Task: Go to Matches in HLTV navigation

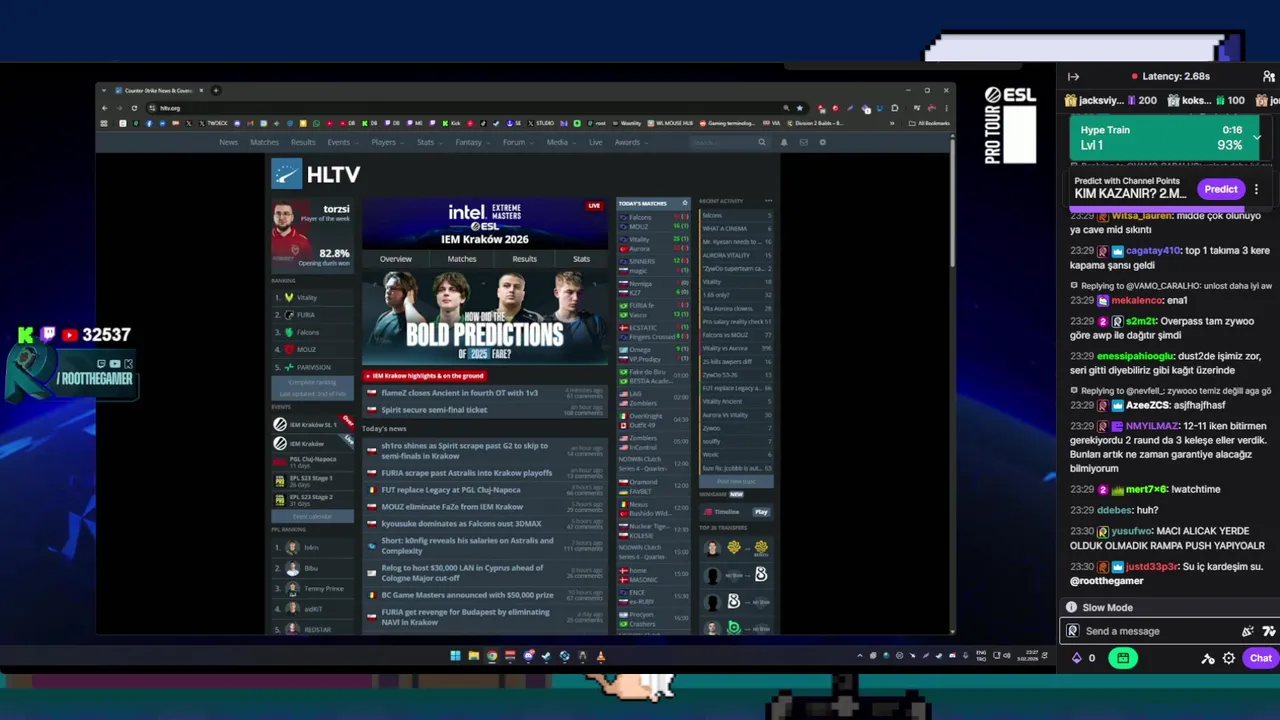Action: [x=264, y=142]
